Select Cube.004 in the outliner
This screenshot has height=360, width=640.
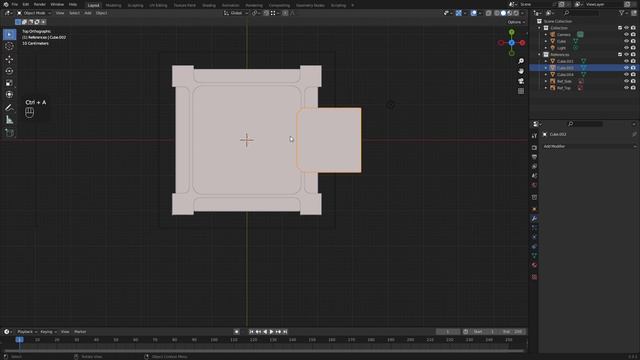tap(565, 75)
